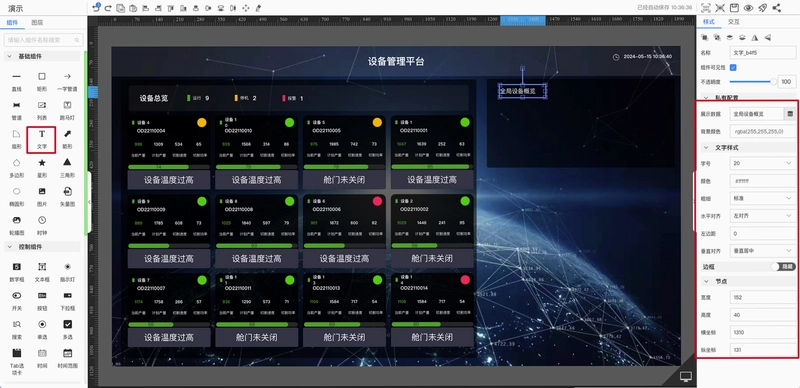Screen dimensions: 800x388
Task: Click the horizontal flip icon in style panel
Action: click(755, 37)
